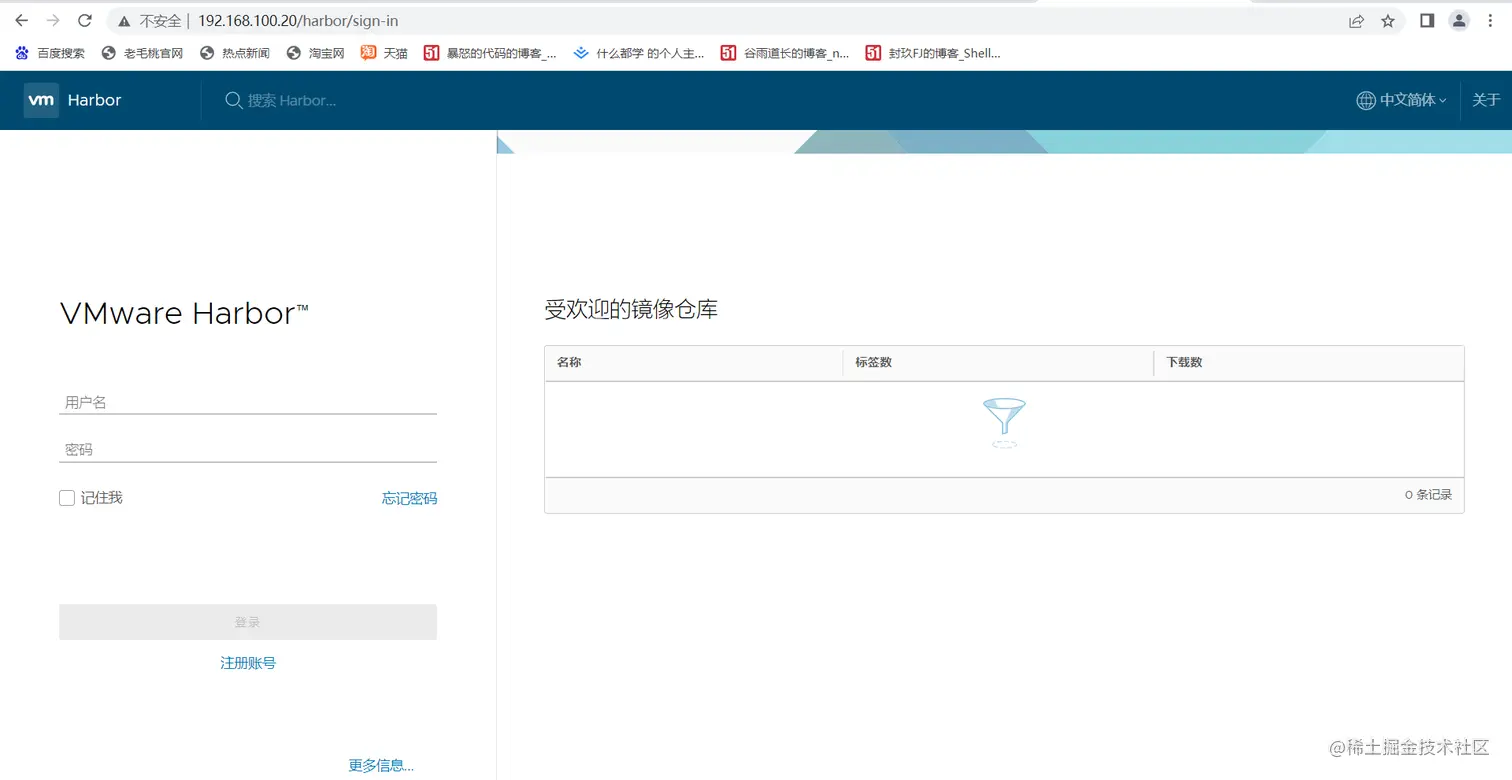Click the browser back arrow
This screenshot has width=1512, height=780.
21,20
